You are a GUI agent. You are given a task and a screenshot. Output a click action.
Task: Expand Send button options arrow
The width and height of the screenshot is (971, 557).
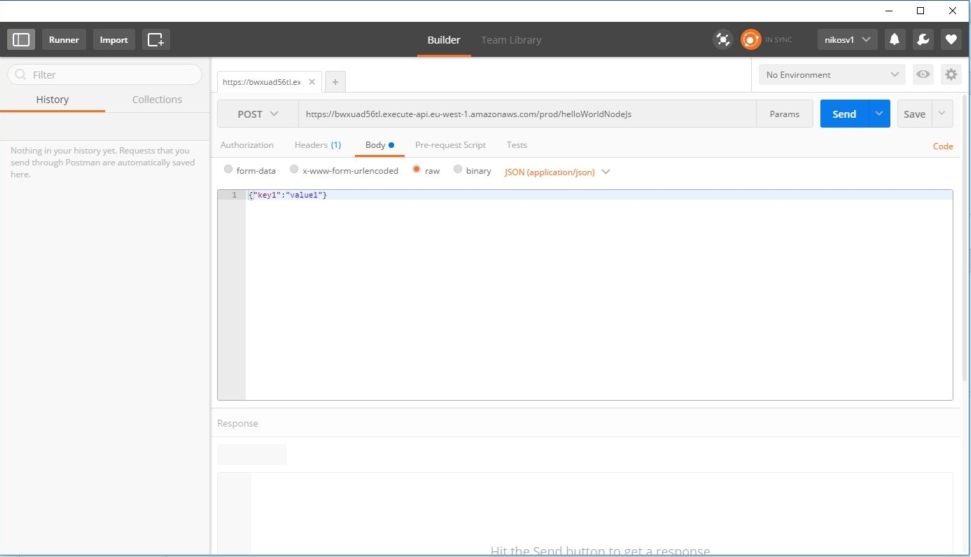point(879,114)
